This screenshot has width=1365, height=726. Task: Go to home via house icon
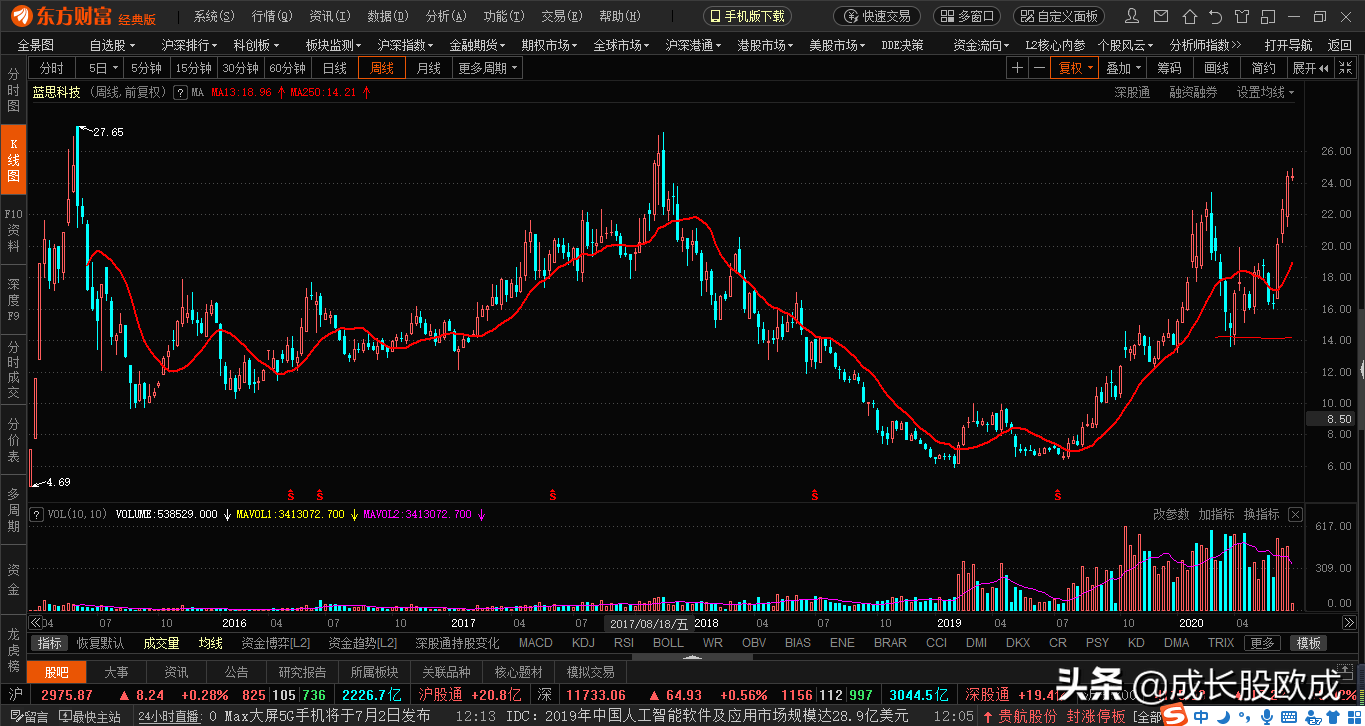click(1188, 17)
